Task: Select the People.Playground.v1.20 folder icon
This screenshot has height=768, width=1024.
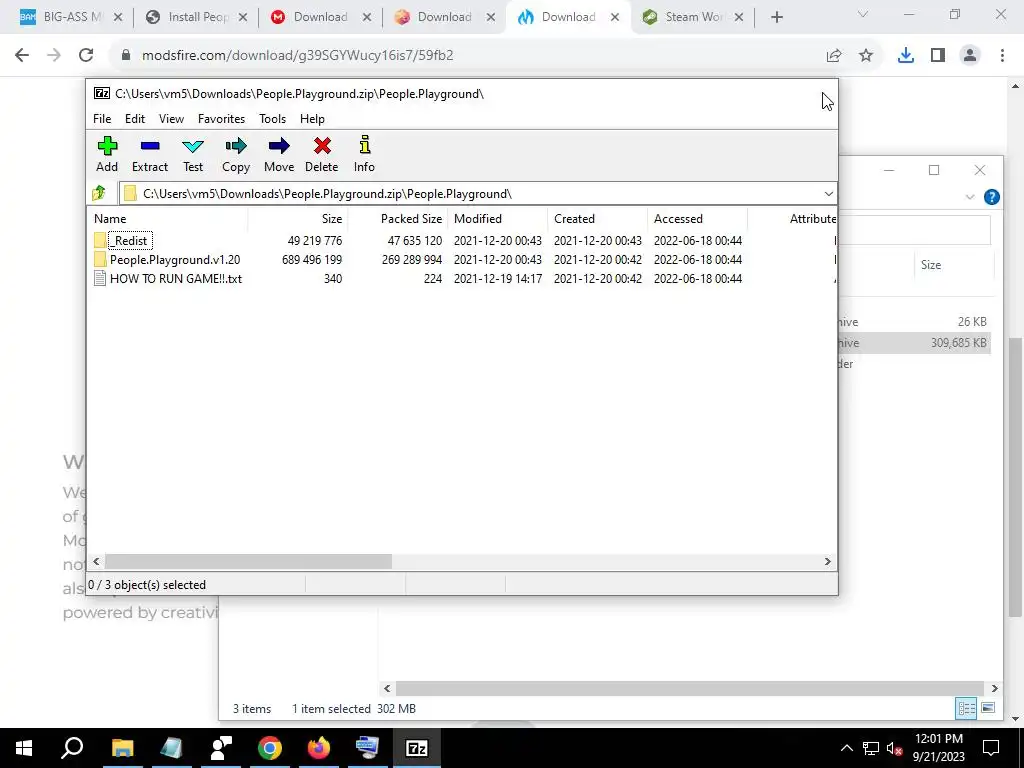Action: pos(99,259)
